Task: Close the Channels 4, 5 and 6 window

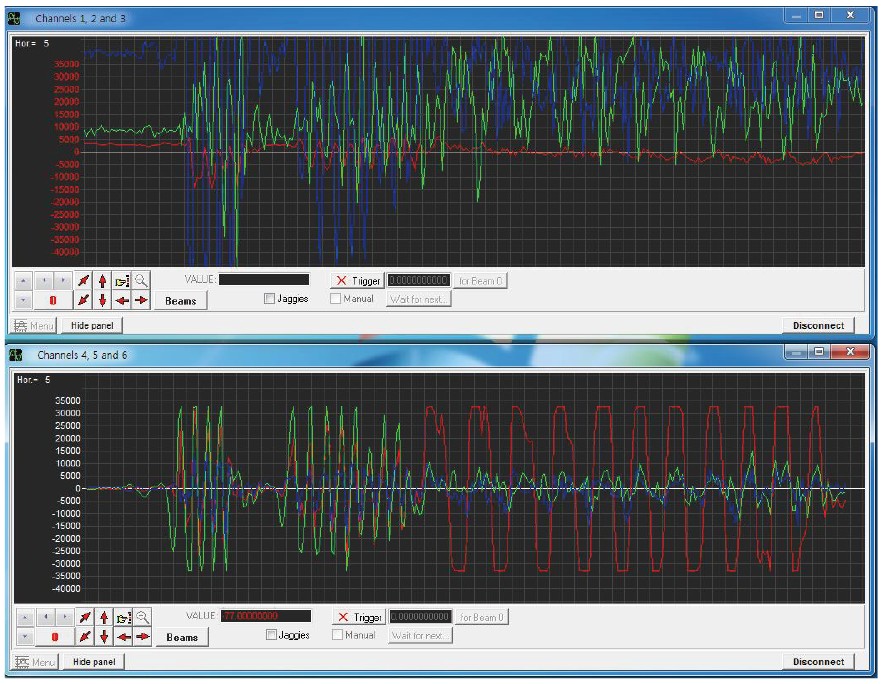Action: click(850, 352)
